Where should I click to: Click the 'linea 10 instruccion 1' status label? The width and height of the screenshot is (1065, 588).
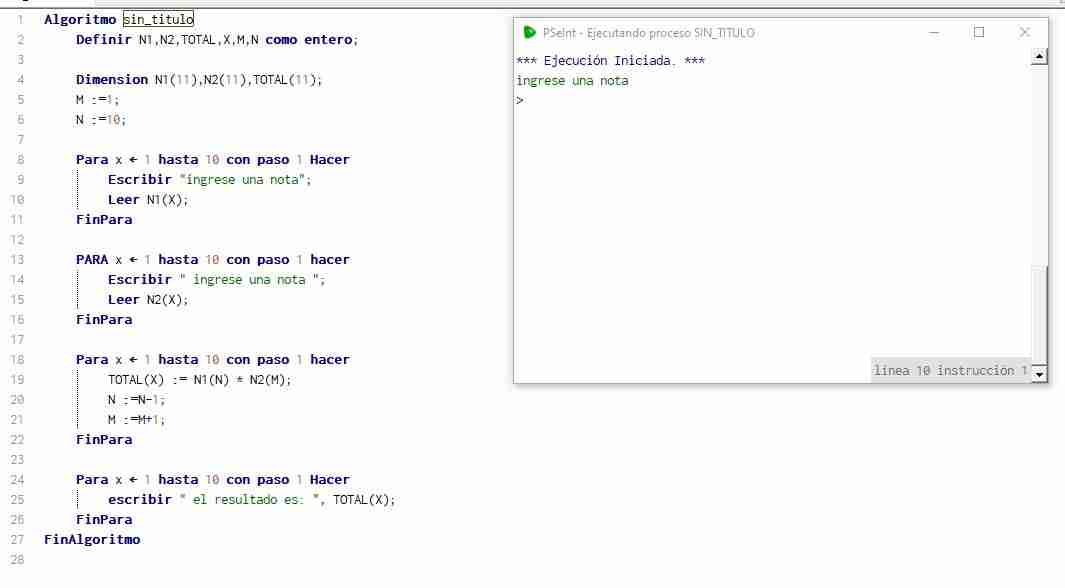point(950,371)
